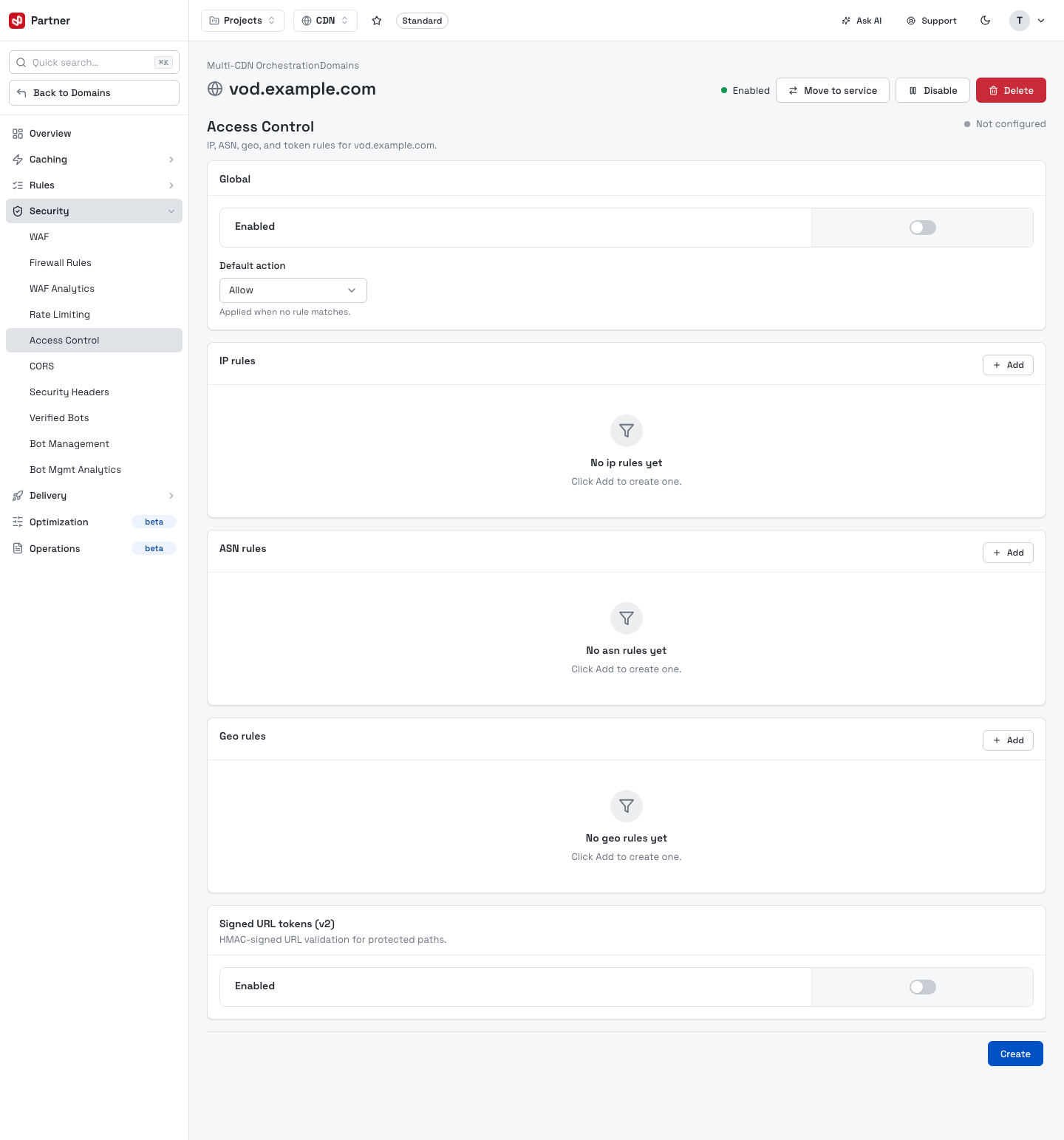This screenshot has height=1140, width=1064.
Task: Click the Partner logo icon
Action: point(17,21)
